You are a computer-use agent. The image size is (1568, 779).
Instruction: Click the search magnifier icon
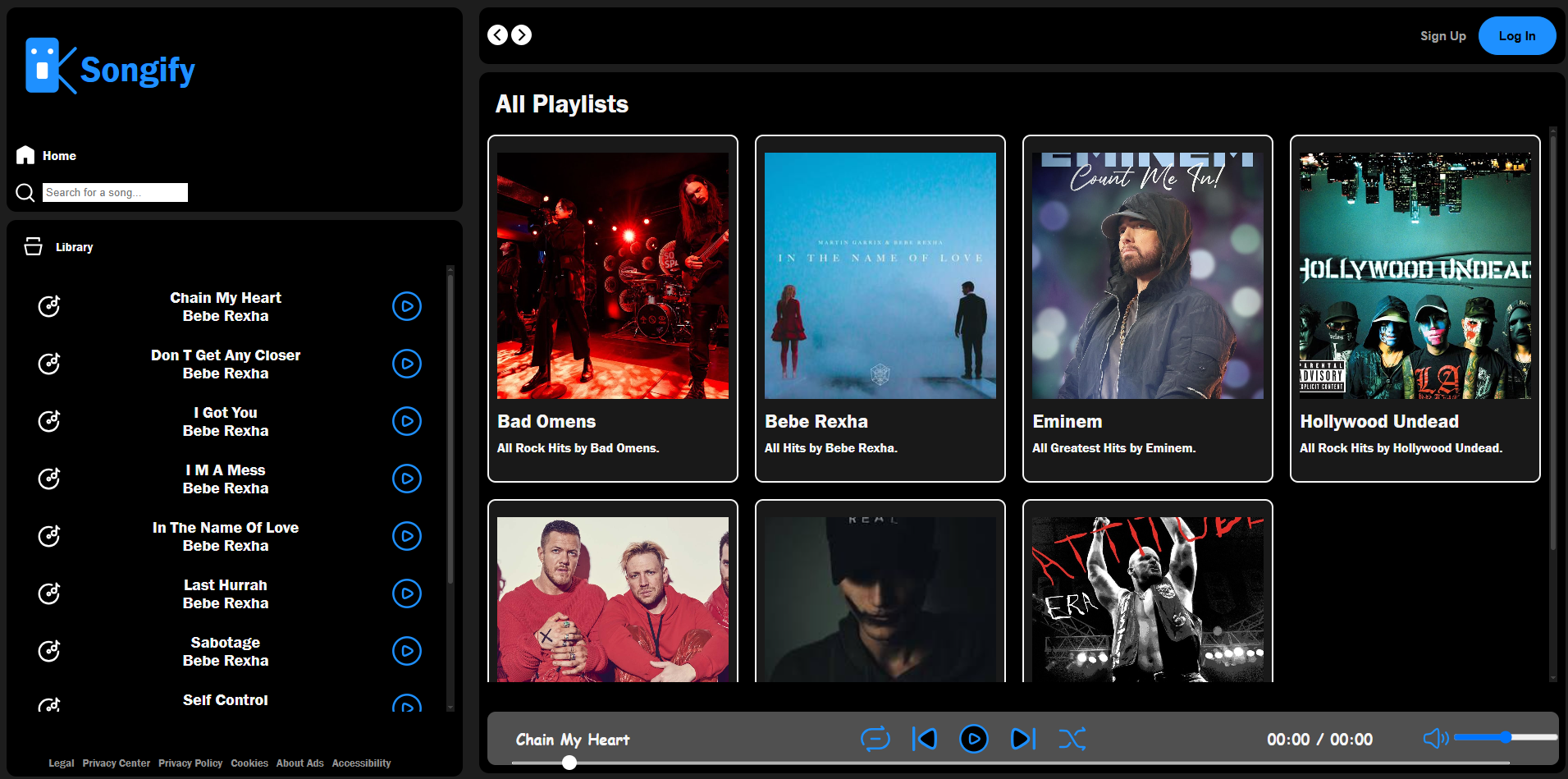pos(25,193)
